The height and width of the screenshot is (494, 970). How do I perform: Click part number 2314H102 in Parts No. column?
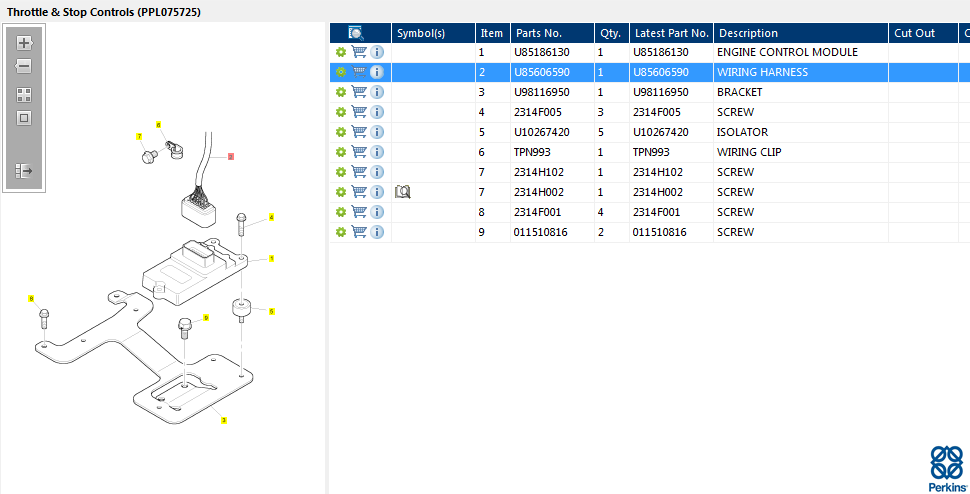pos(538,172)
